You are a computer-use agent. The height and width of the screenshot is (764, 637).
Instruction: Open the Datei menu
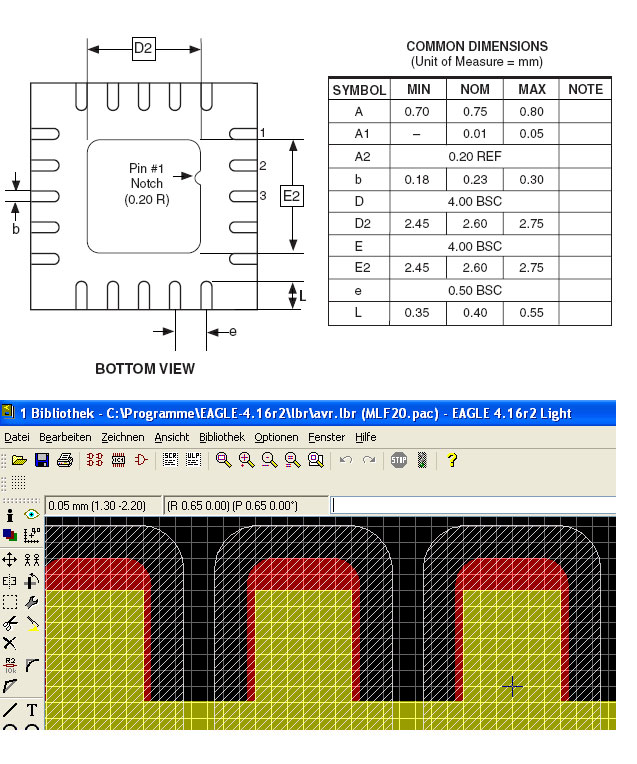(x=17, y=437)
